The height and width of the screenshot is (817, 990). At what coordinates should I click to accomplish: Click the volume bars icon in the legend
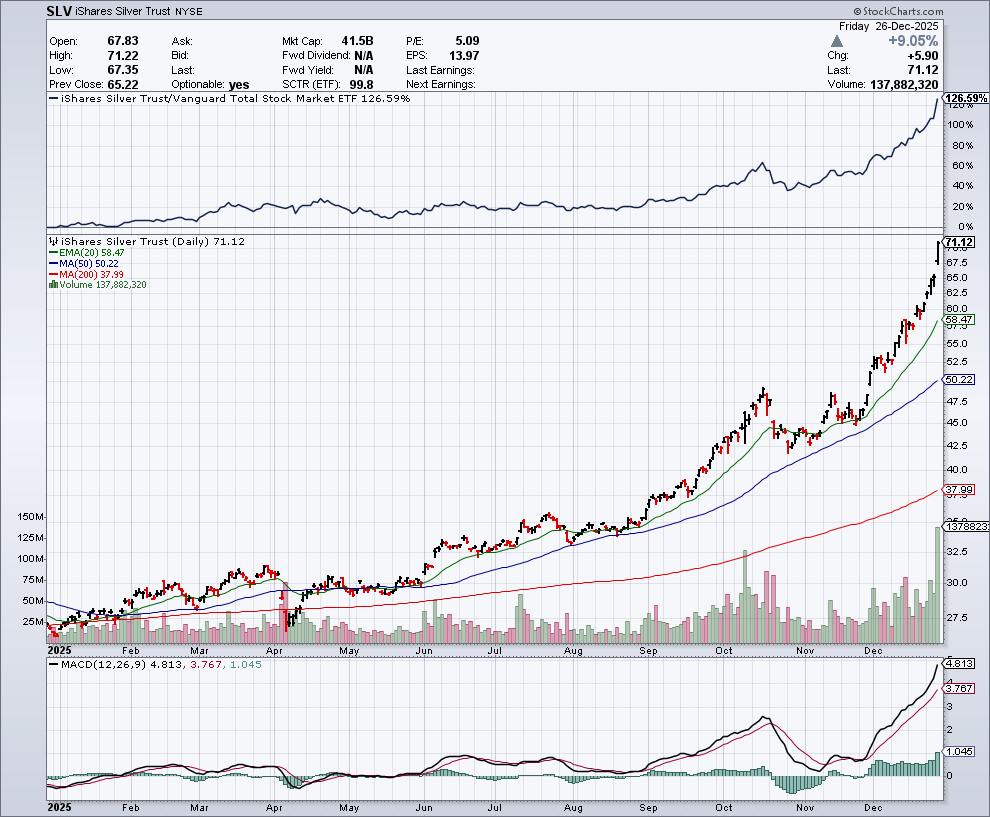(x=53, y=285)
